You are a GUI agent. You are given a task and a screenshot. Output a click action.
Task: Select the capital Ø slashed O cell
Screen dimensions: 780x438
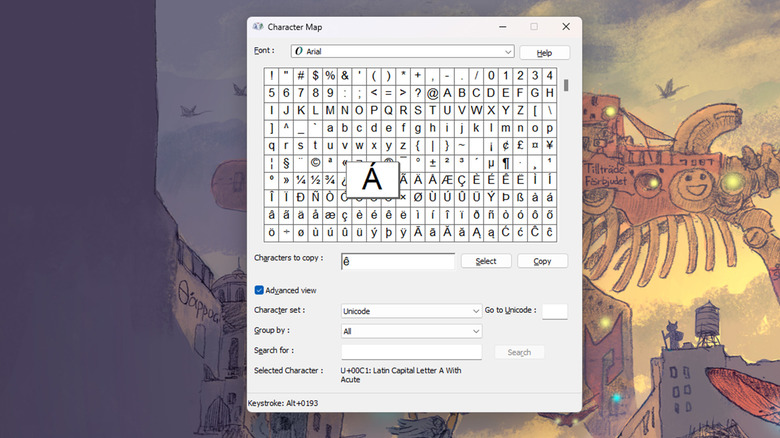[418, 198]
